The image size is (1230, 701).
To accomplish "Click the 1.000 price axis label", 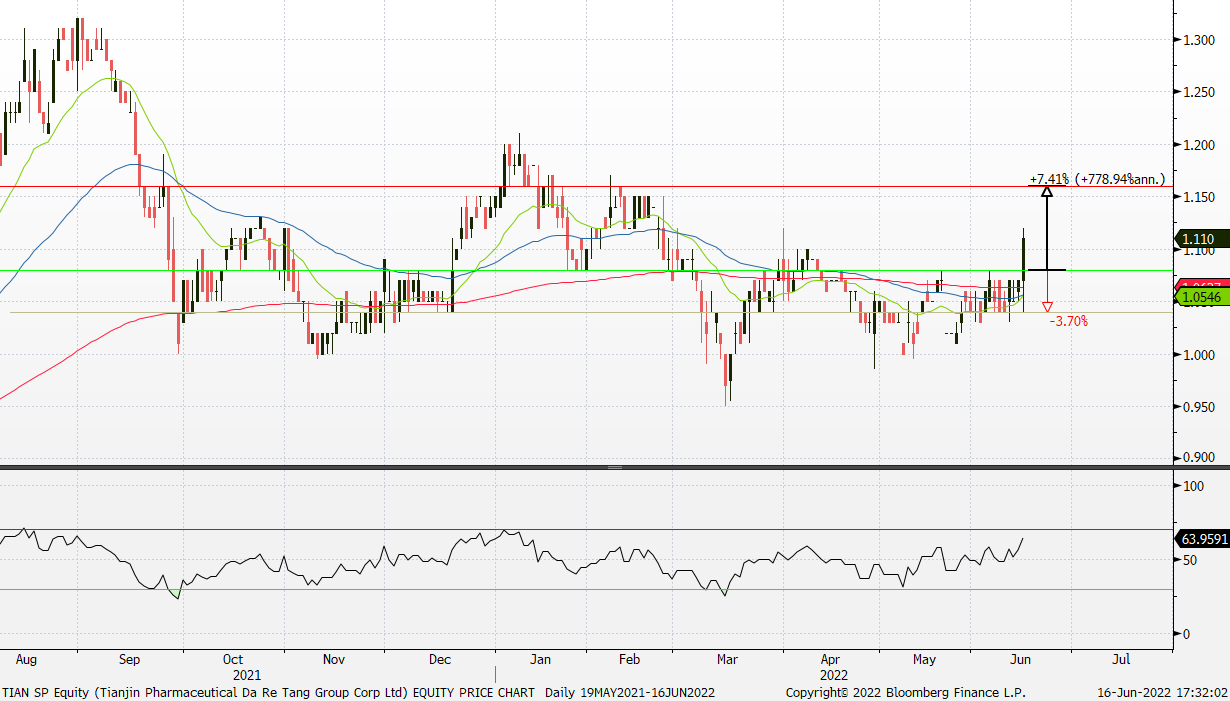I will [x=1198, y=355].
